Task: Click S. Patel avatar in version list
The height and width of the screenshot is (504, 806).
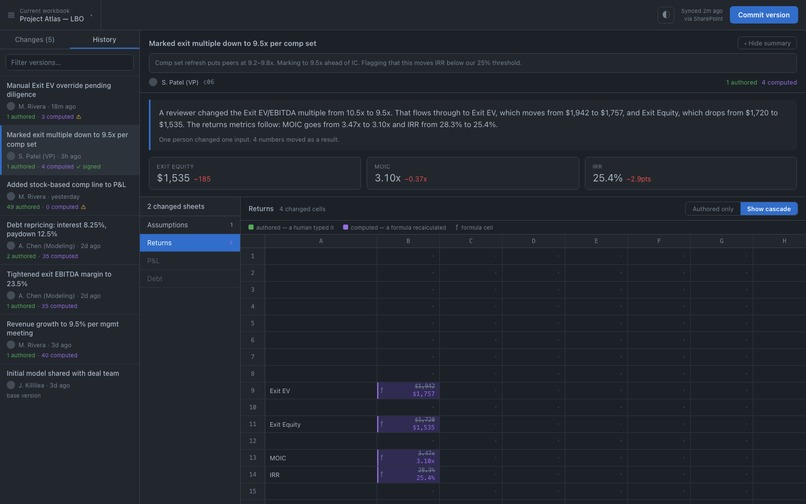Action: click(x=11, y=156)
